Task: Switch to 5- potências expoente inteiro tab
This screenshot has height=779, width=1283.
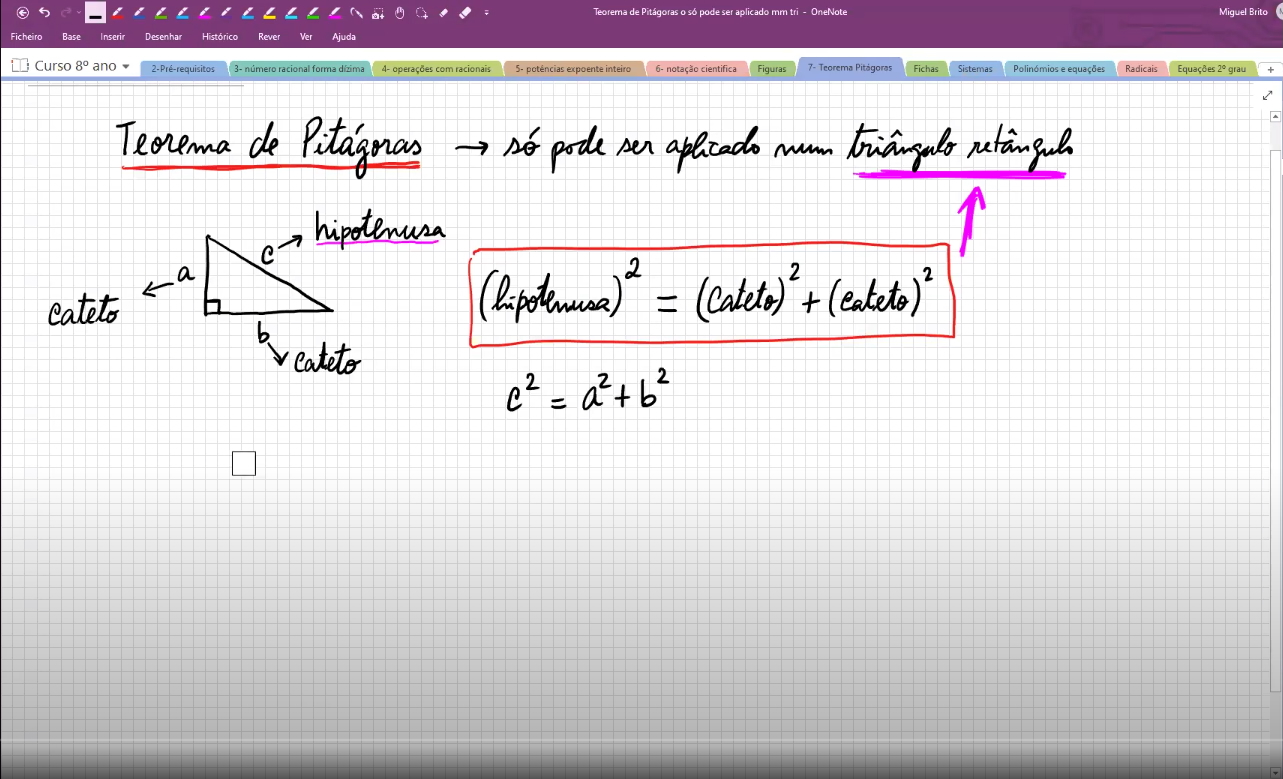Action: tap(573, 69)
